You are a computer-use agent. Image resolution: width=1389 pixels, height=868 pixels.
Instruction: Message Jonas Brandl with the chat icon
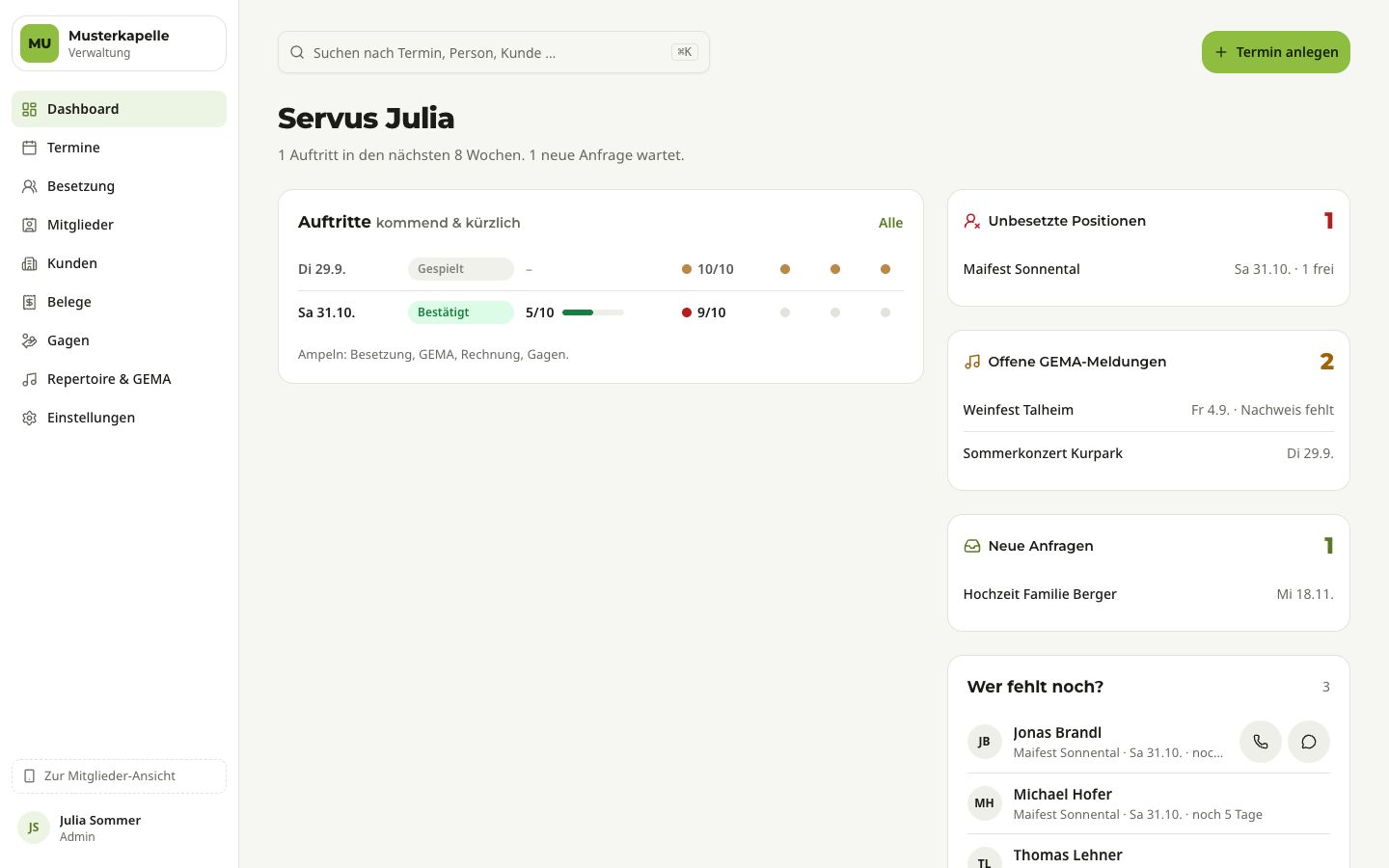[x=1308, y=742]
